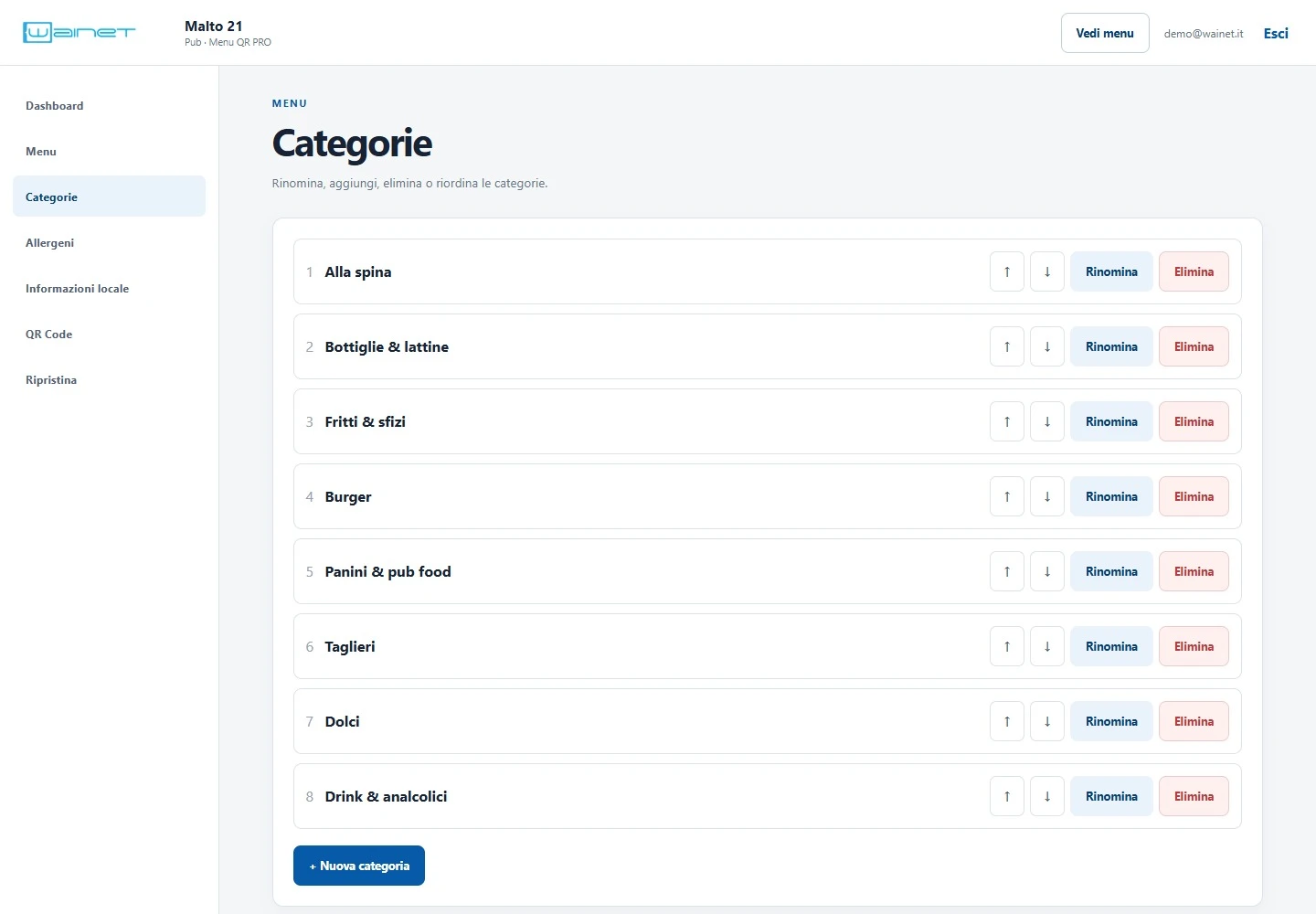Click down arrow for Fritti & sfizi
Image resolution: width=1316 pixels, height=914 pixels.
click(1047, 421)
